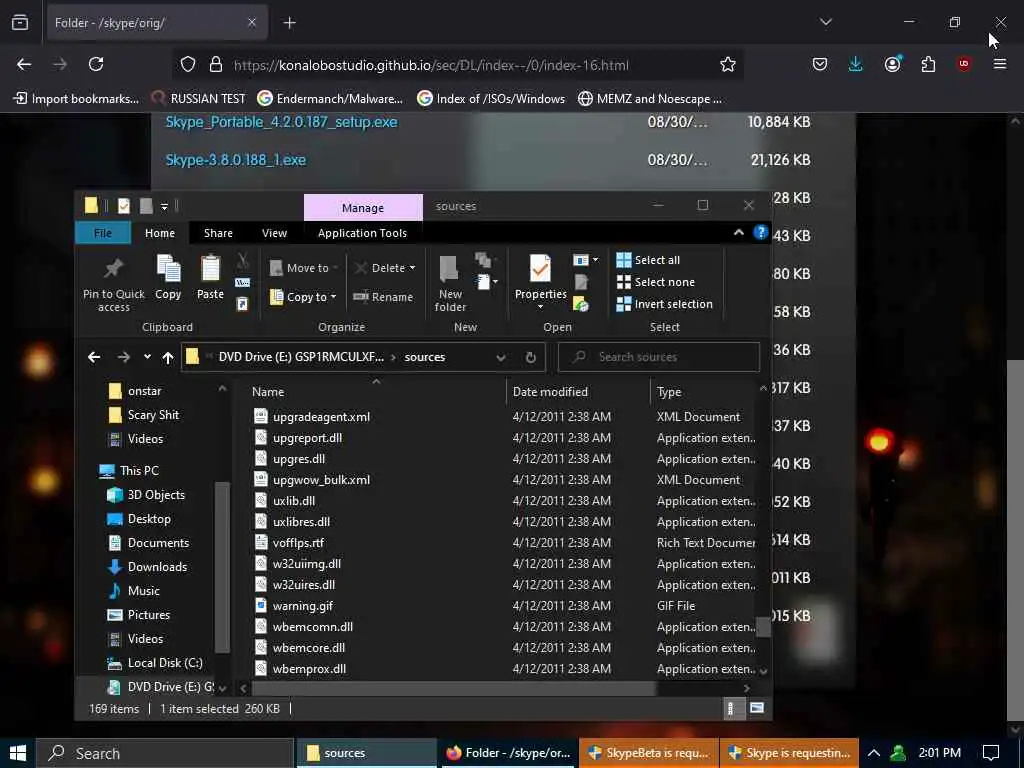Open Properties in Explorer ribbon
Image resolution: width=1024 pixels, height=768 pixels.
540,281
